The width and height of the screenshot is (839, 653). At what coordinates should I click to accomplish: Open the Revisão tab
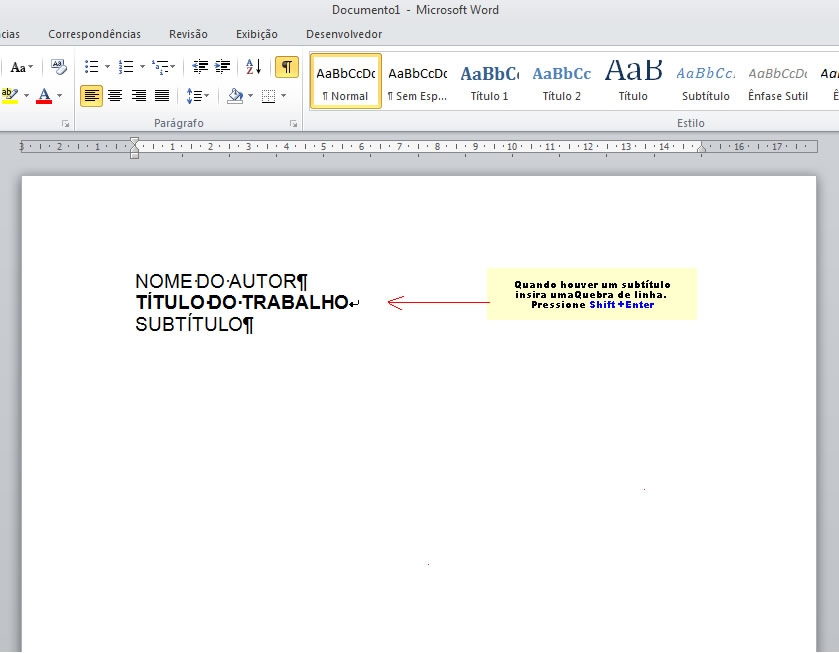(188, 34)
